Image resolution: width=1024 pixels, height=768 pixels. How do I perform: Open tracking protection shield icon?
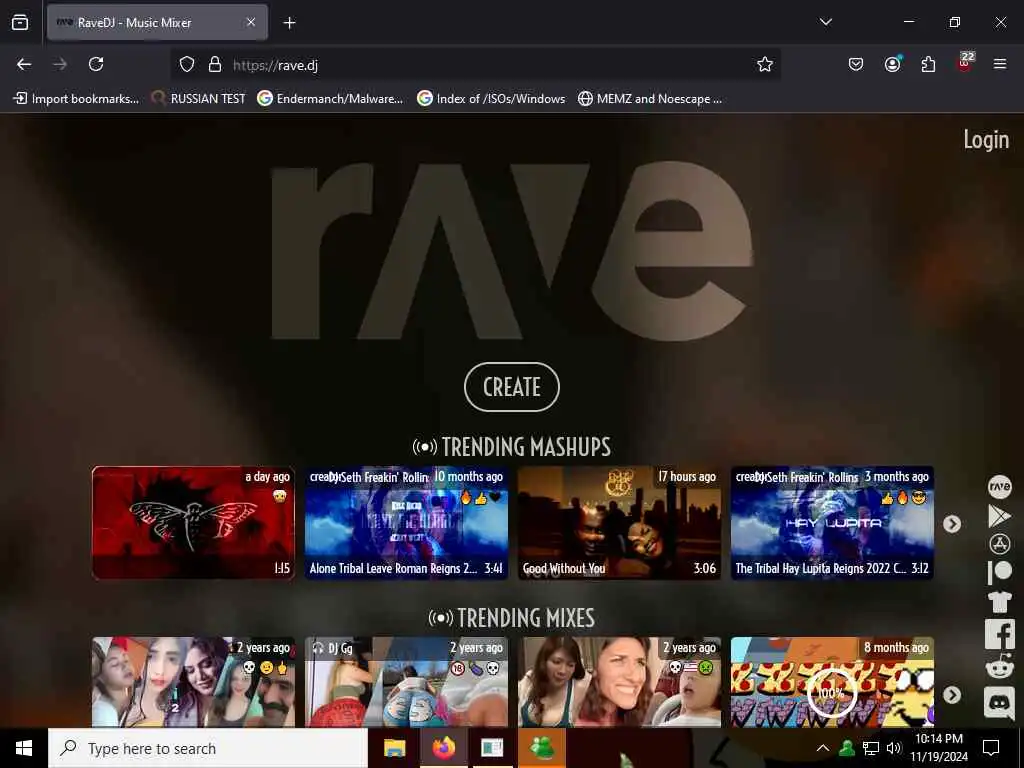click(187, 64)
